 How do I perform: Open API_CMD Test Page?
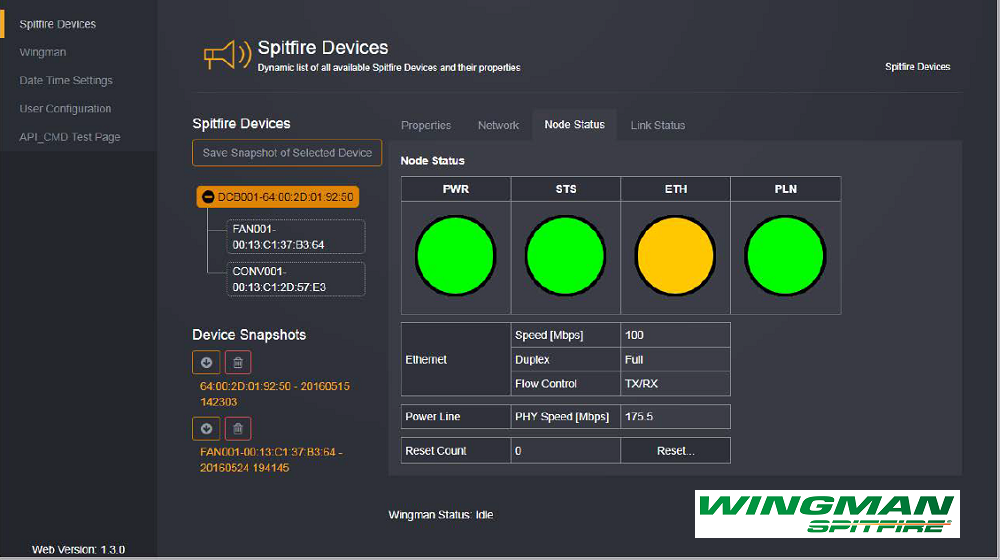tap(70, 136)
